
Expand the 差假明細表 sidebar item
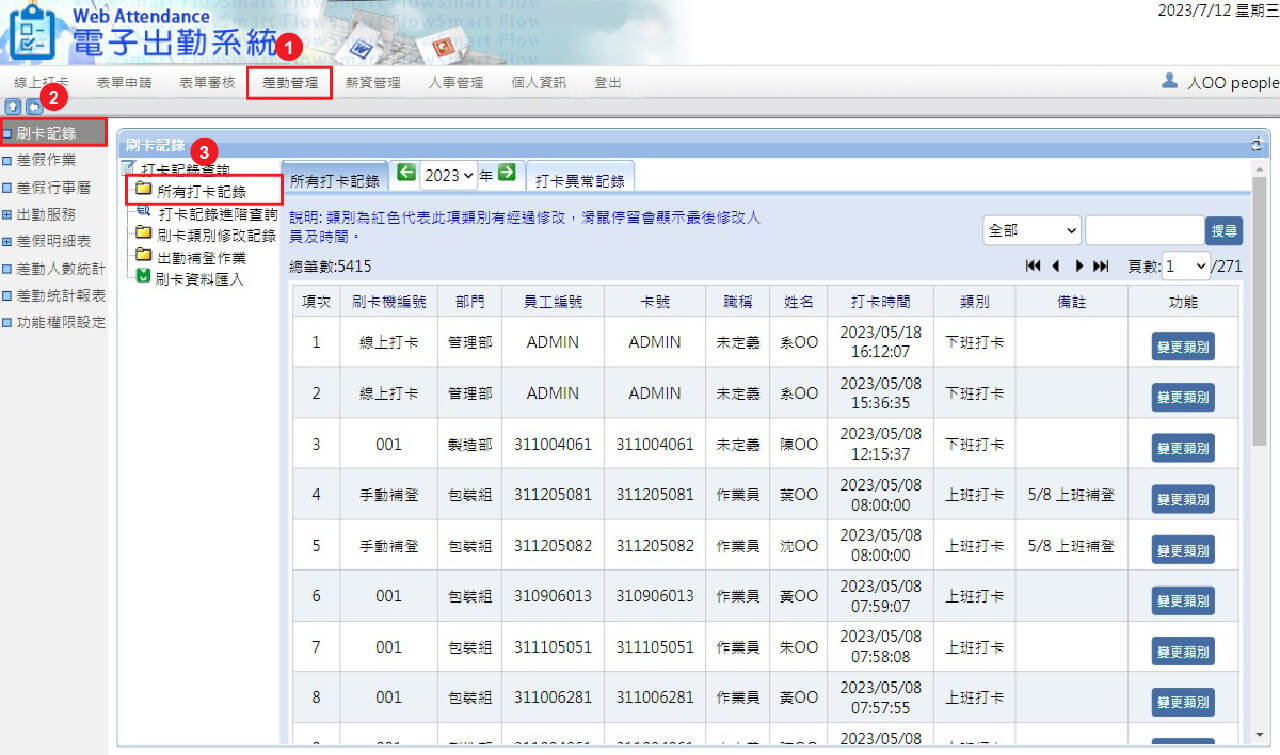click(x=7, y=241)
